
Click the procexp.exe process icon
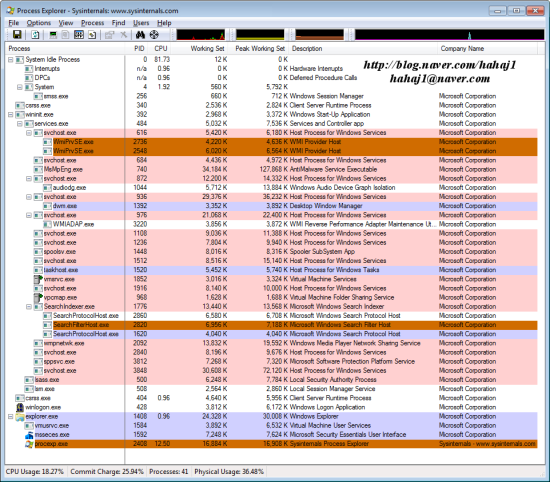[x=29, y=444]
